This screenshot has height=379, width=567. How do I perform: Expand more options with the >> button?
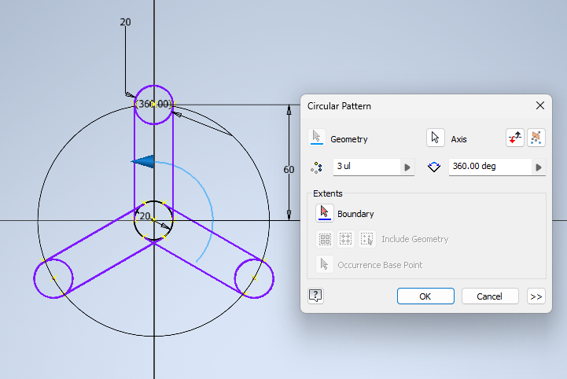pyautogui.click(x=536, y=297)
